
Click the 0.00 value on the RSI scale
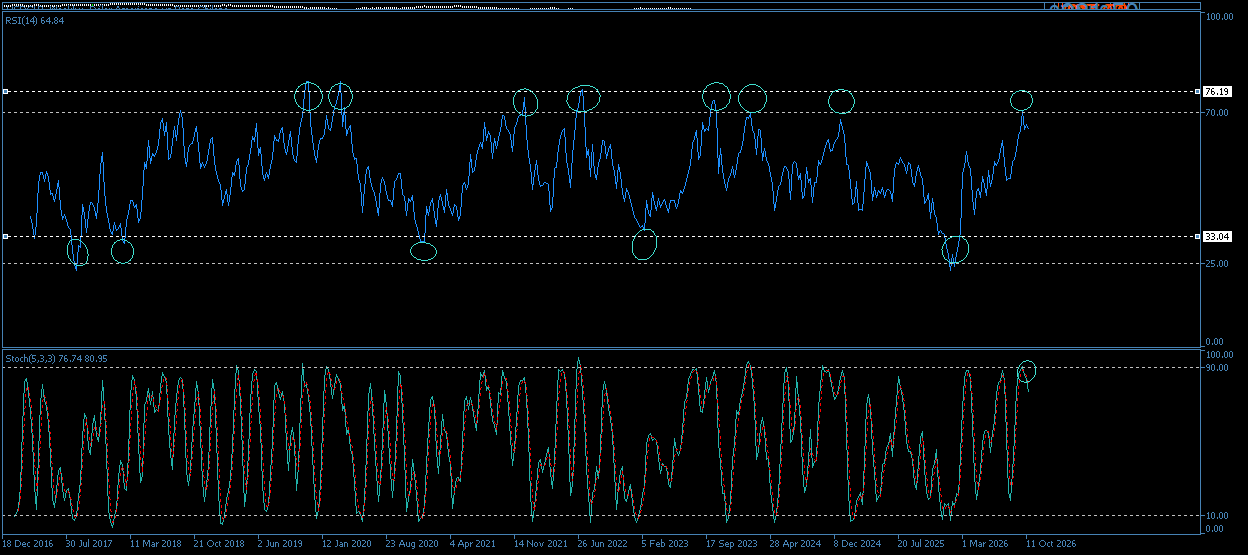1214,342
